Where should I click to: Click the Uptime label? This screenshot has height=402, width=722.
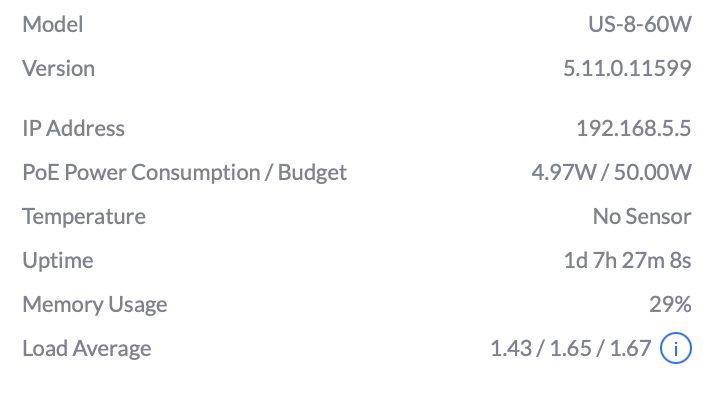click(x=58, y=260)
